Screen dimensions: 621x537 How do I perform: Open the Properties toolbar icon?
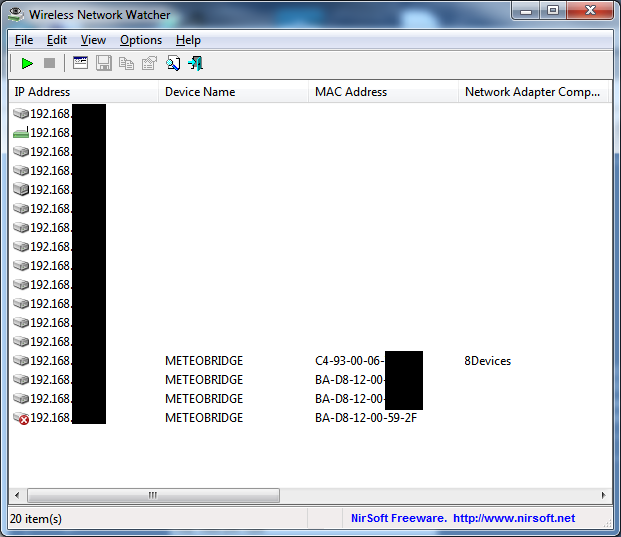149,63
